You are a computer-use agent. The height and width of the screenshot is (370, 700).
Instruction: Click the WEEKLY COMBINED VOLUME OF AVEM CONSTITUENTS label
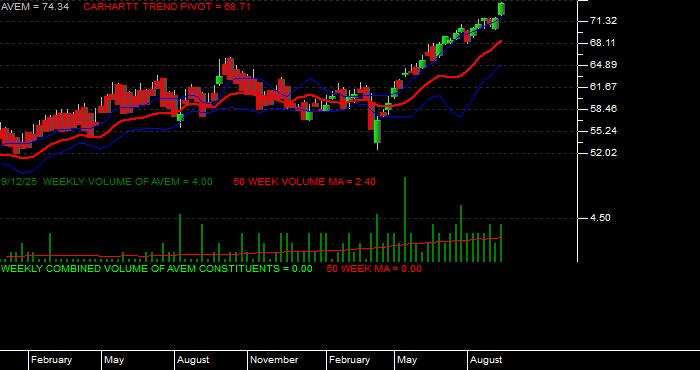(156, 269)
